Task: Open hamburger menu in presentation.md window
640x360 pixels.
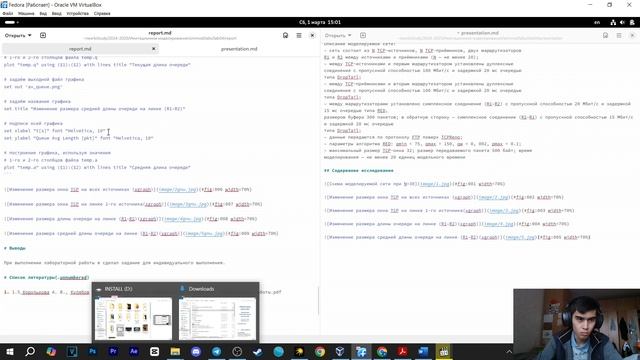Action: (619, 36)
